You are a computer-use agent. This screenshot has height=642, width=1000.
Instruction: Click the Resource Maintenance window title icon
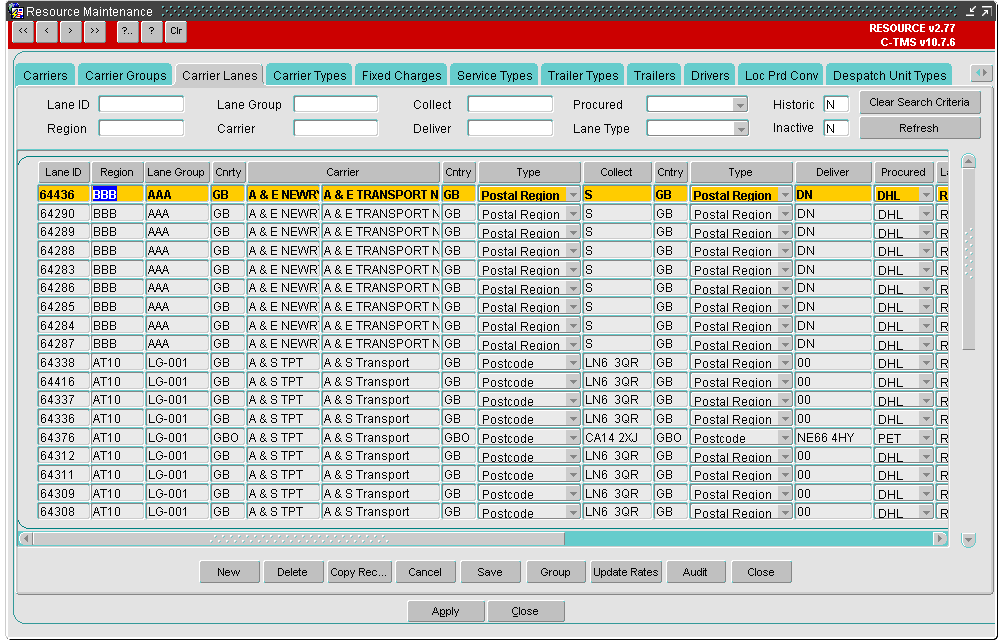pos(16,11)
